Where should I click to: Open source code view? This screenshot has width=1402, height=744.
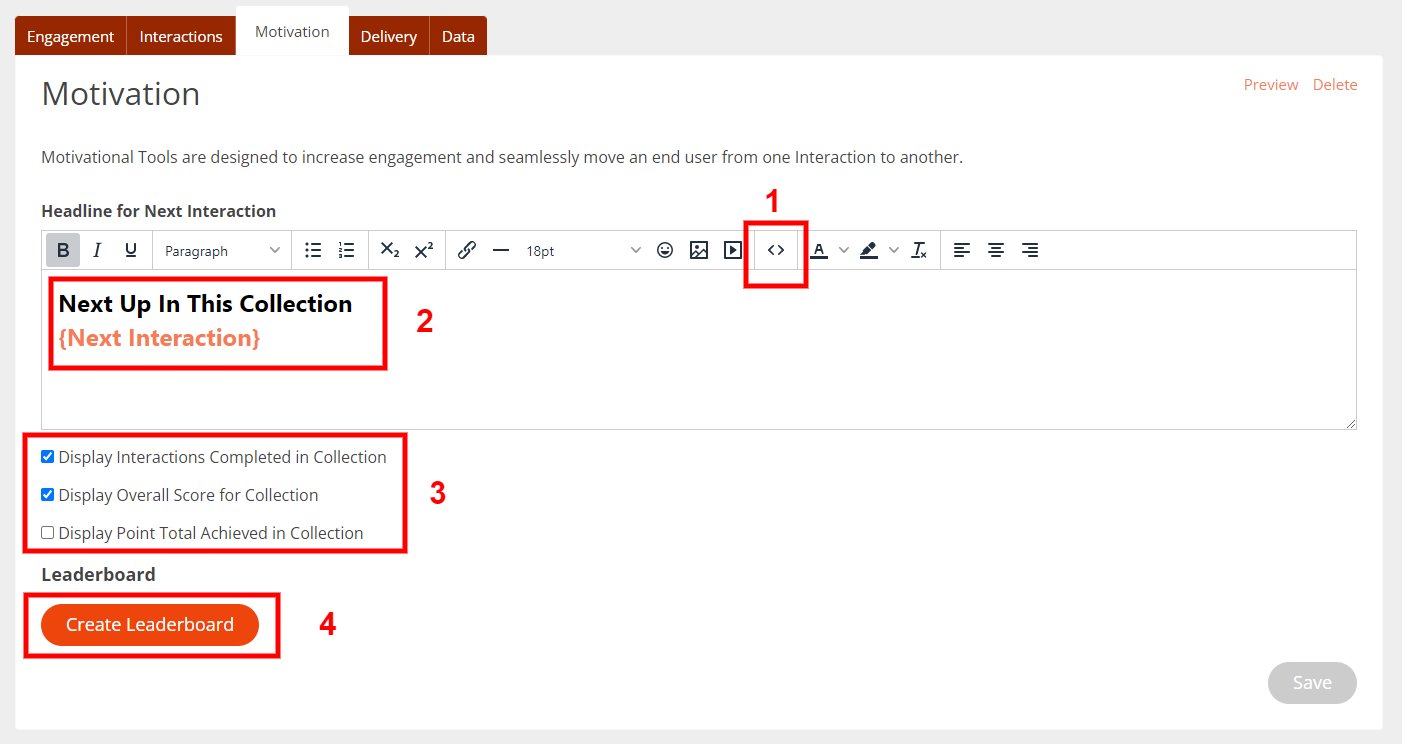[x=776, y=250]
